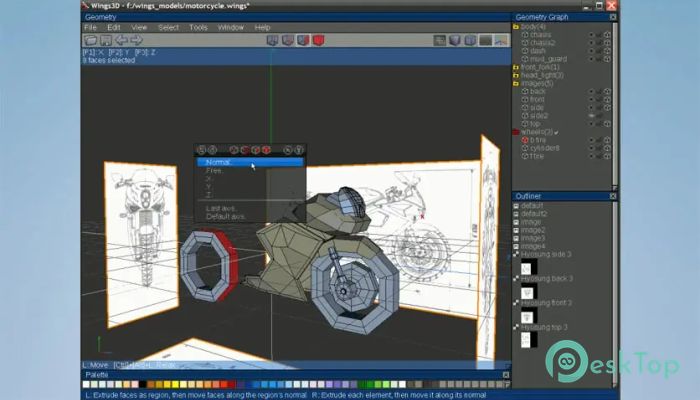Open the View menu
Viewport: 700px width, 400px height.
click(x=139, y=27)
